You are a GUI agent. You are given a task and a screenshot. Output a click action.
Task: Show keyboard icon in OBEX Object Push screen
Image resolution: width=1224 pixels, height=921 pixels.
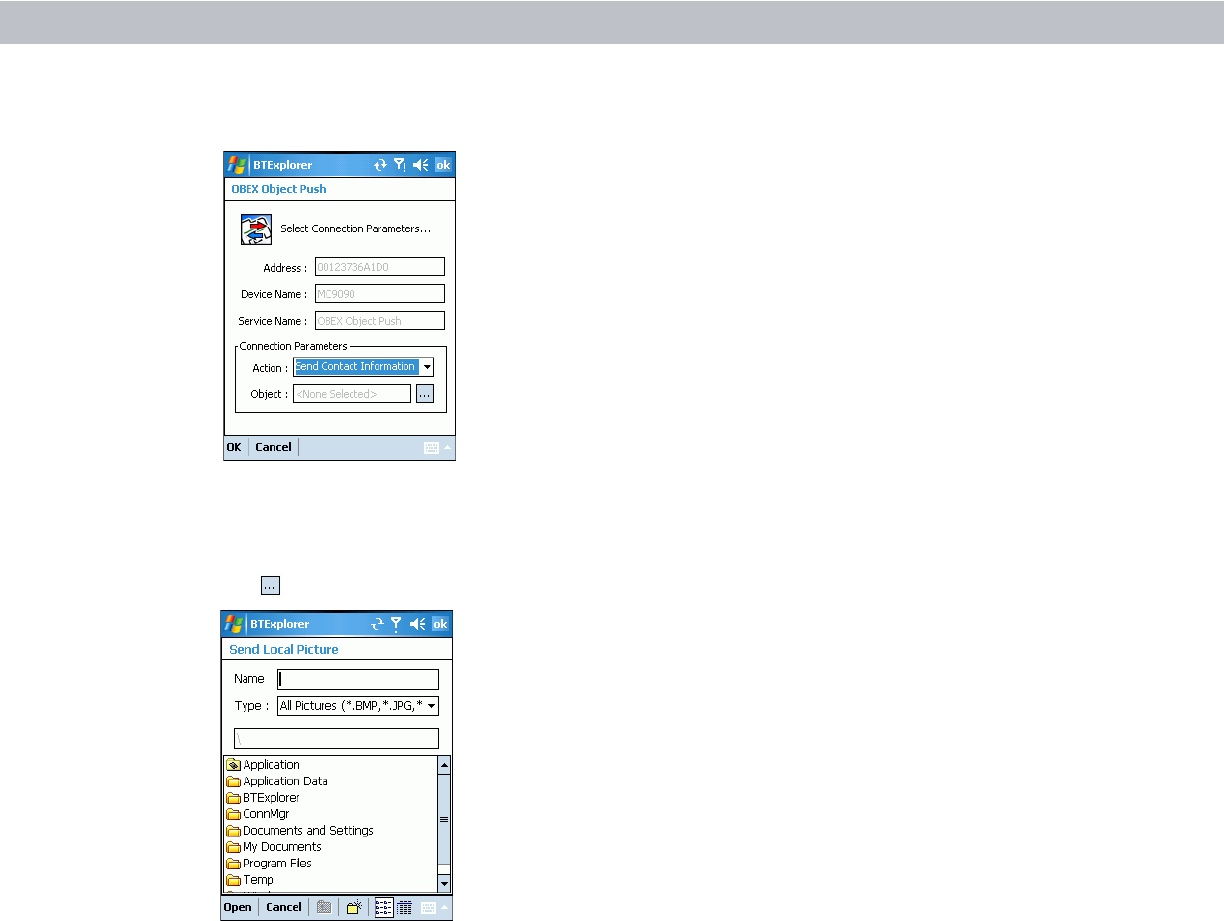click(x=431, y=448)
